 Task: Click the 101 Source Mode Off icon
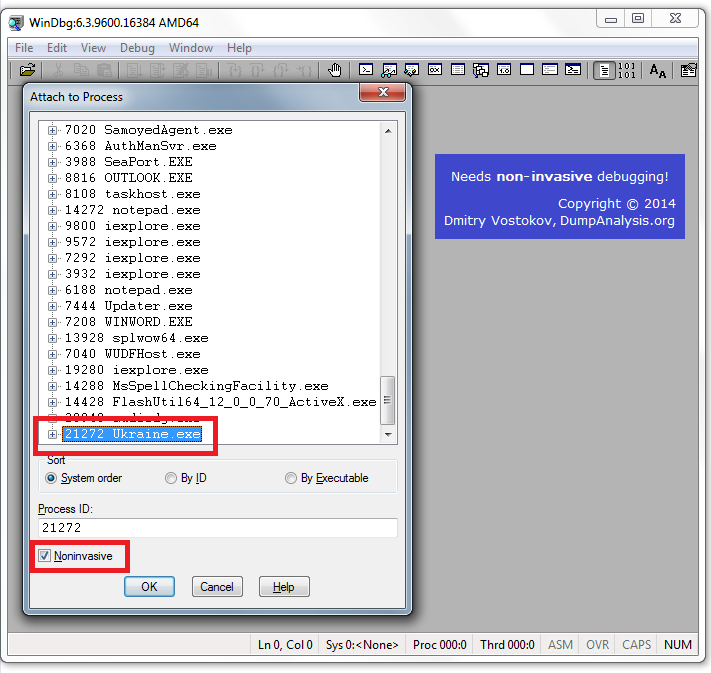(x=627, y=71)
